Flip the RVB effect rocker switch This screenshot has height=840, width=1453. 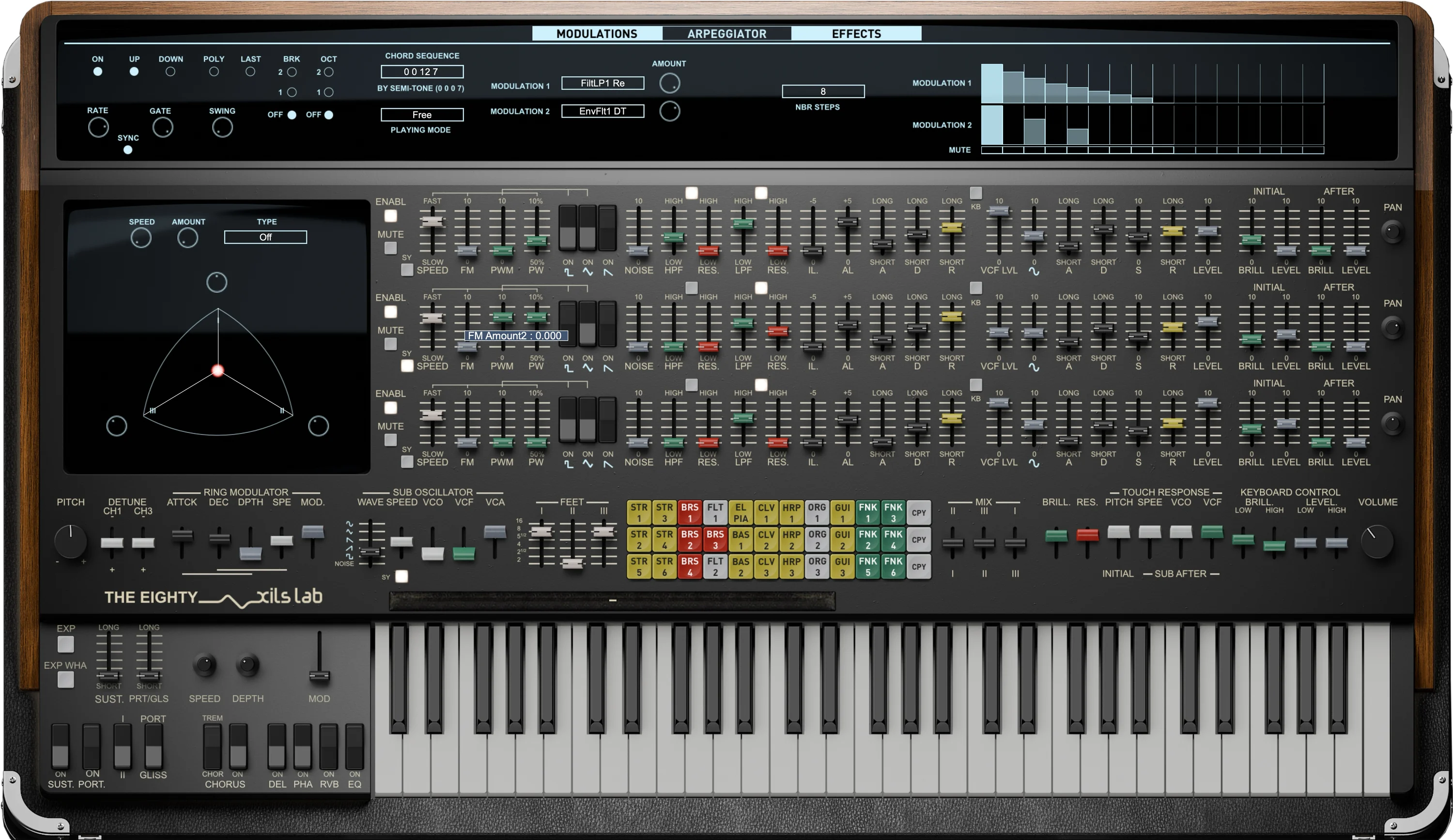pyautogui.click(x=329, y=747)
